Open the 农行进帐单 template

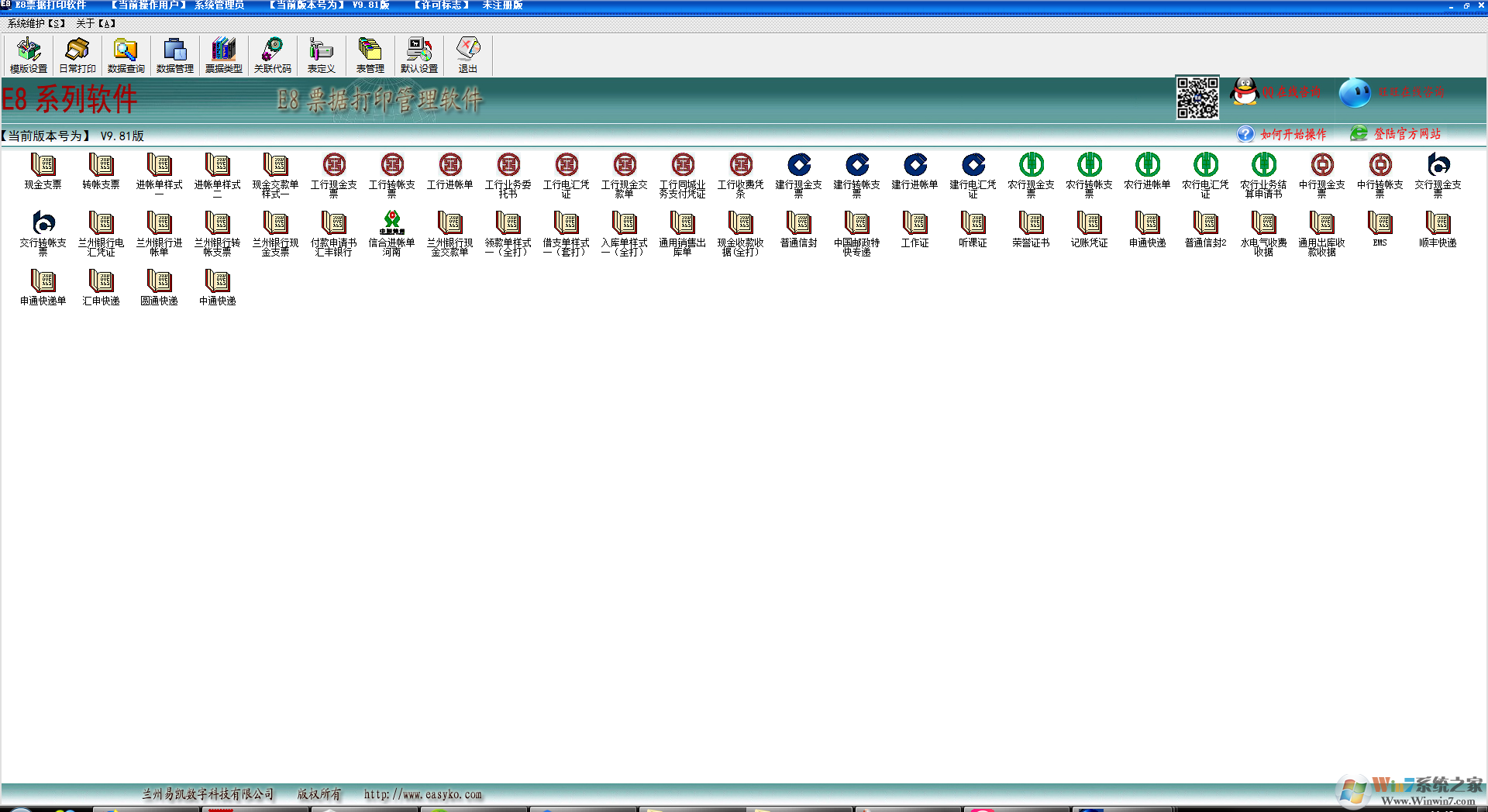coord(1148,171)
